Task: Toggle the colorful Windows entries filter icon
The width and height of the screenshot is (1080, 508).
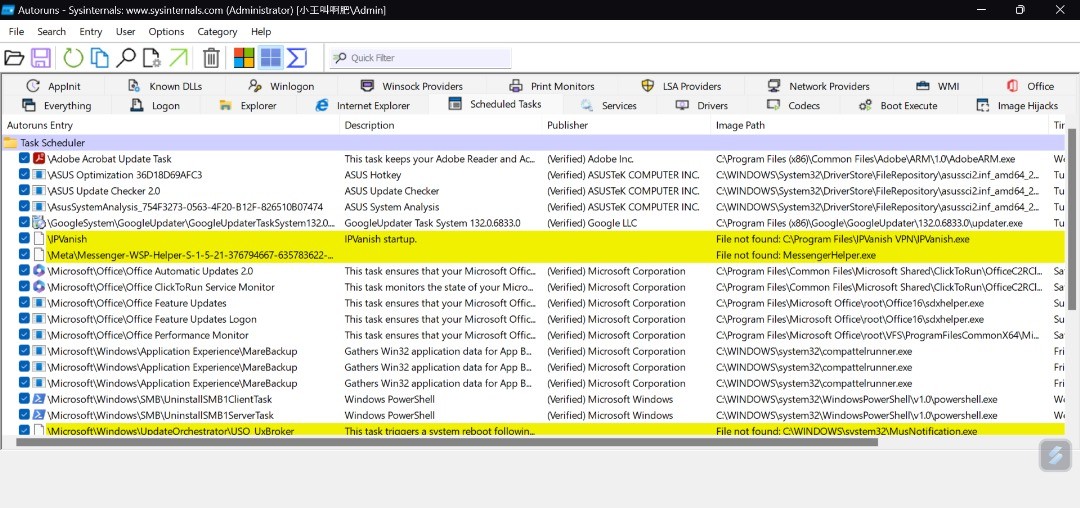Action: click(244, 58)
